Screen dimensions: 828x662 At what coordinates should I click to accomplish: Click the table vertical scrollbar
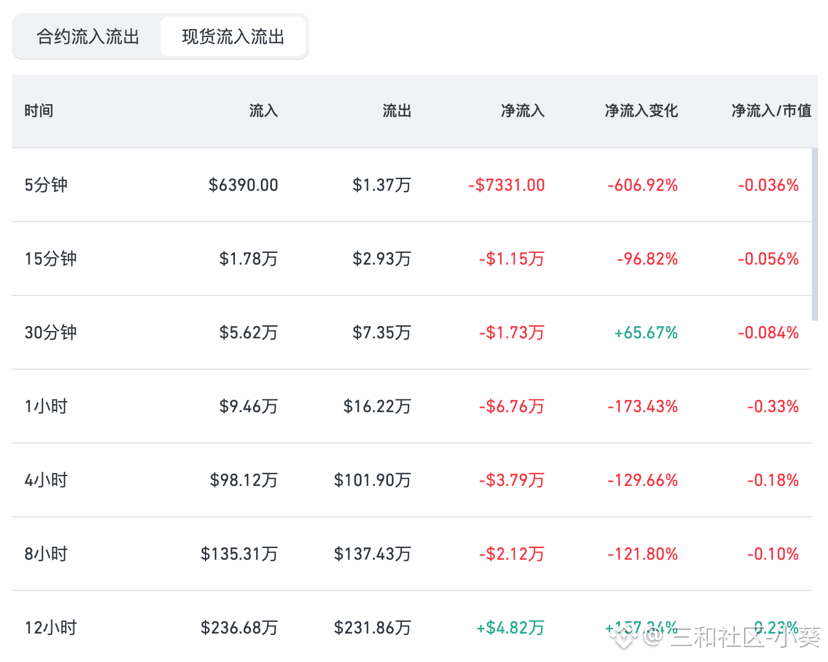pyautogui.click(x=815, y=234)
